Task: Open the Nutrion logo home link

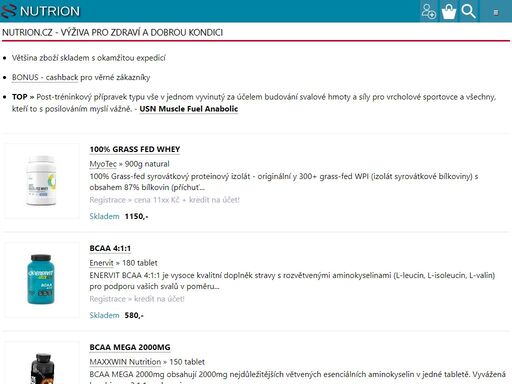Action: 41,11
